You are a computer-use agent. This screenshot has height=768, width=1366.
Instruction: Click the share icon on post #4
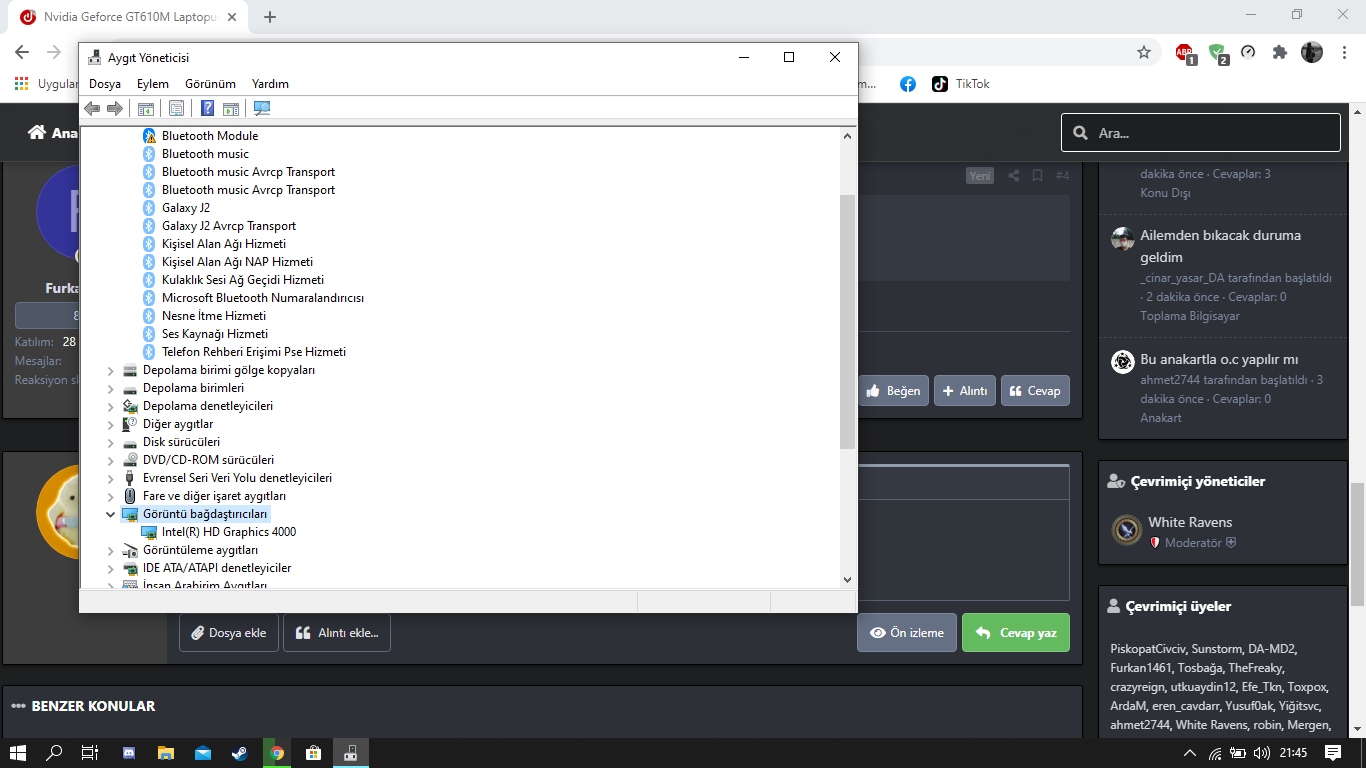1013,176
